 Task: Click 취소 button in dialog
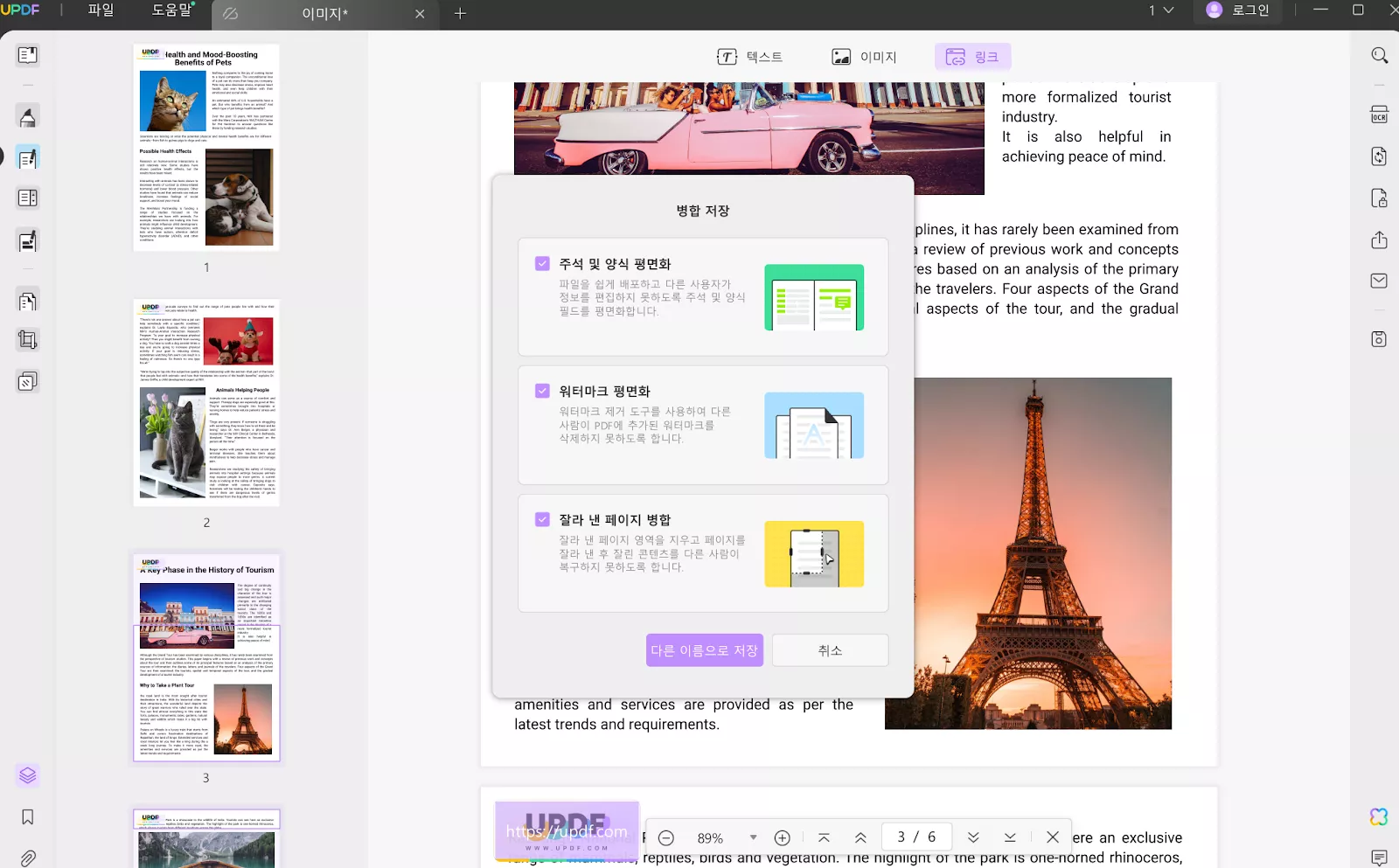click(831, 650)
